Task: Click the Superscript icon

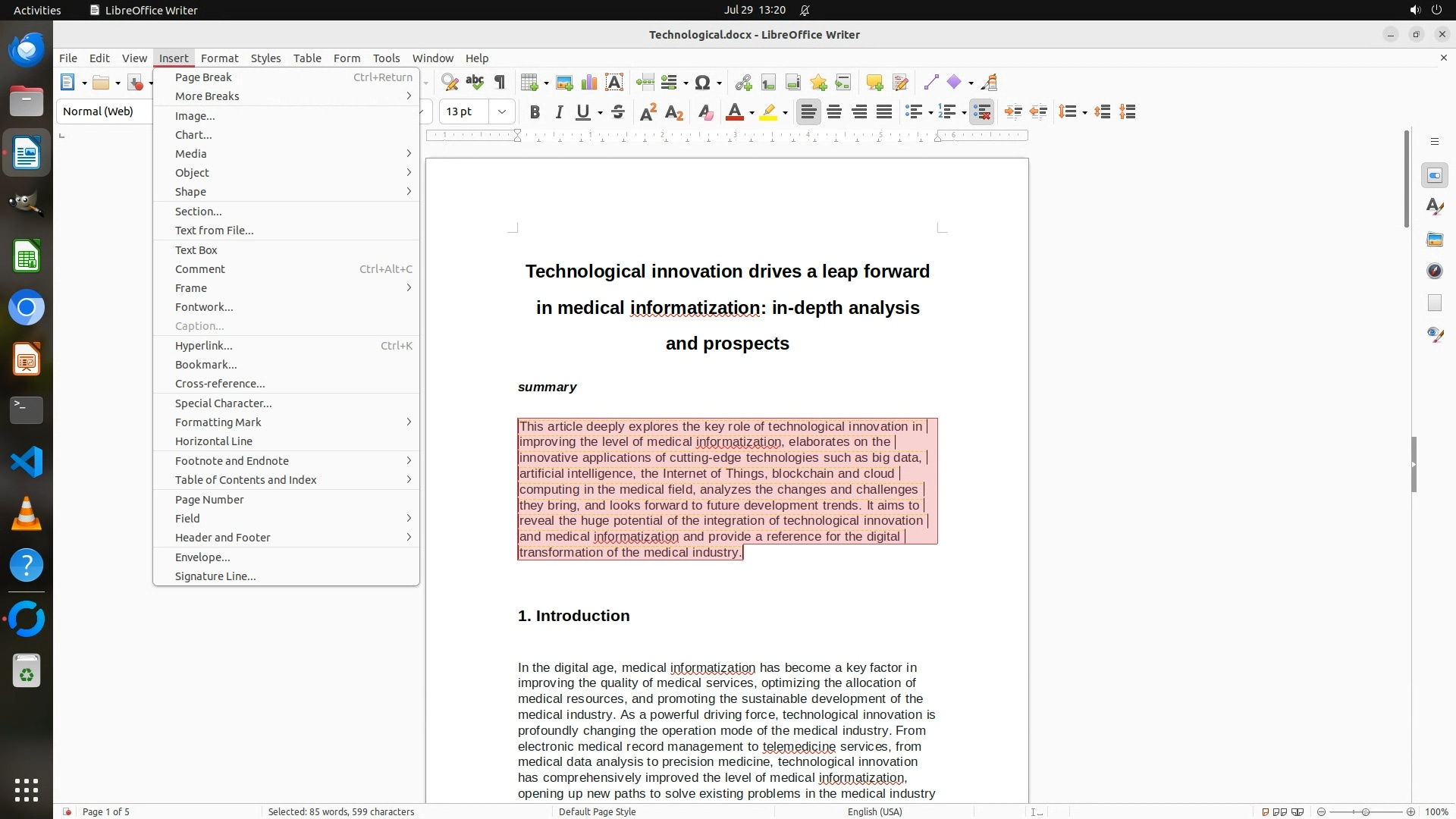Action: point(648,112)
